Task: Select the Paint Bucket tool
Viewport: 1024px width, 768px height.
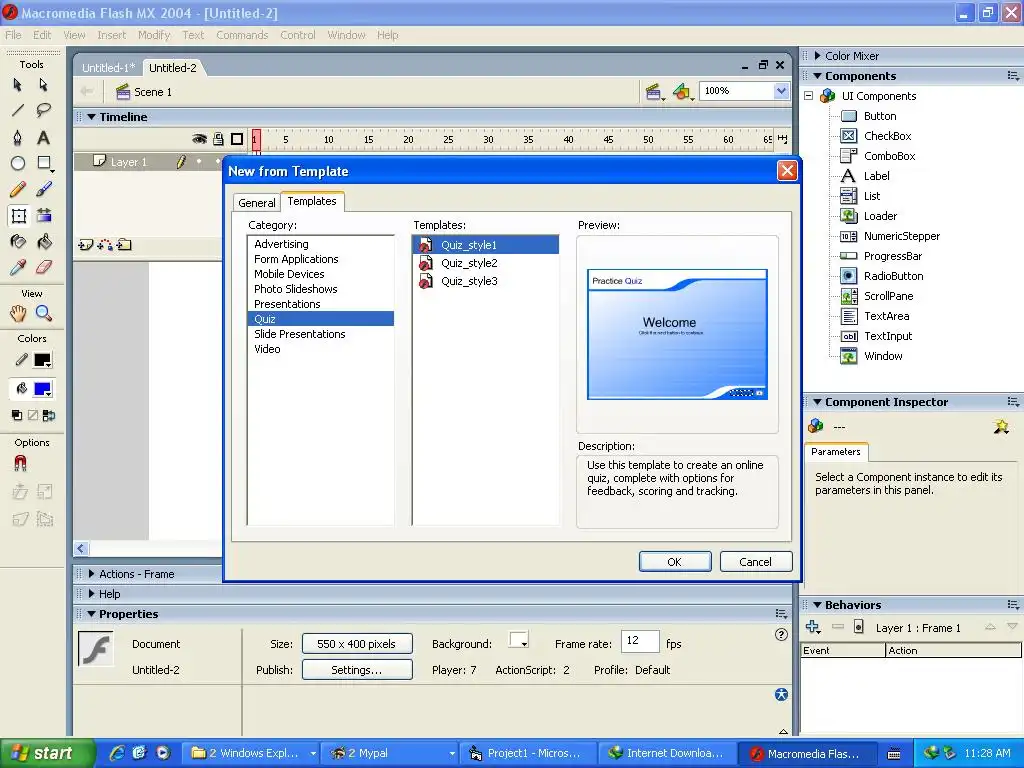Action: [x=43, y=242]
